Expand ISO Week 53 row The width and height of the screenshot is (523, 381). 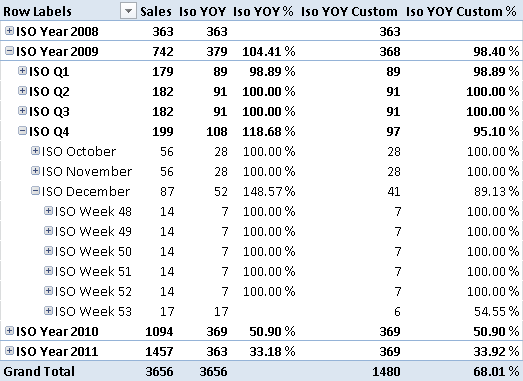click(x=48, y=311)
